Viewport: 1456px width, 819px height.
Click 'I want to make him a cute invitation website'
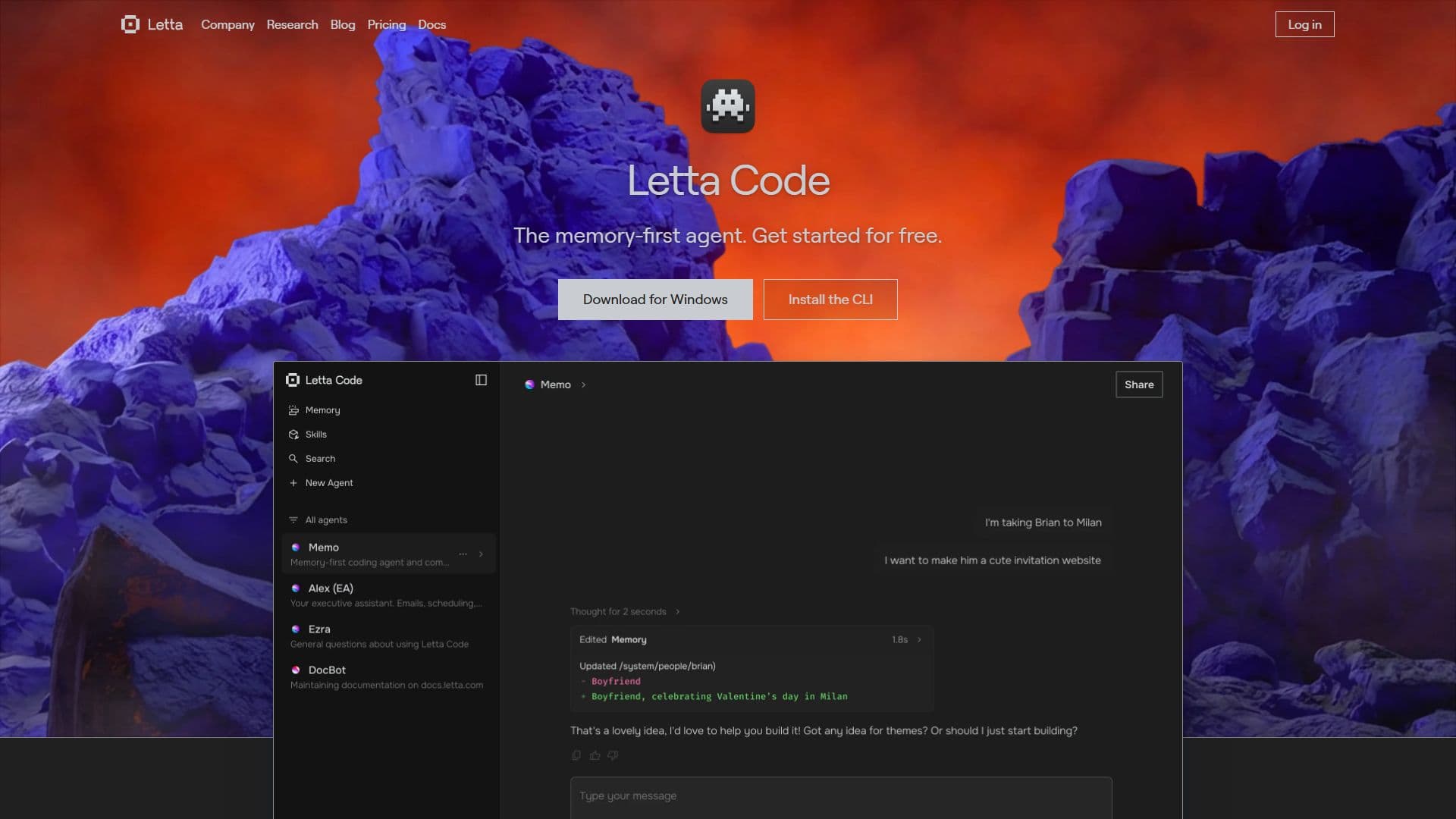pos(993,560)
